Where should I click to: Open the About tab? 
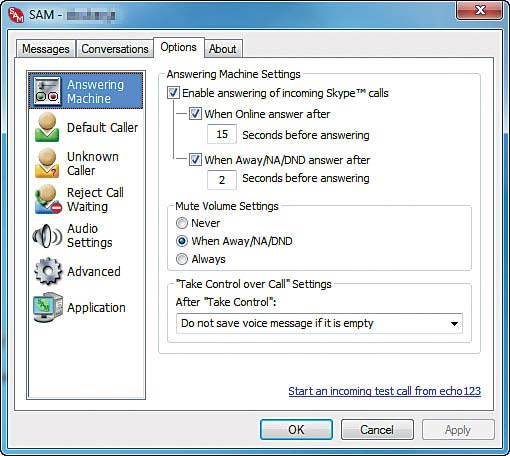pyautogui.click(x=223, y=49)
